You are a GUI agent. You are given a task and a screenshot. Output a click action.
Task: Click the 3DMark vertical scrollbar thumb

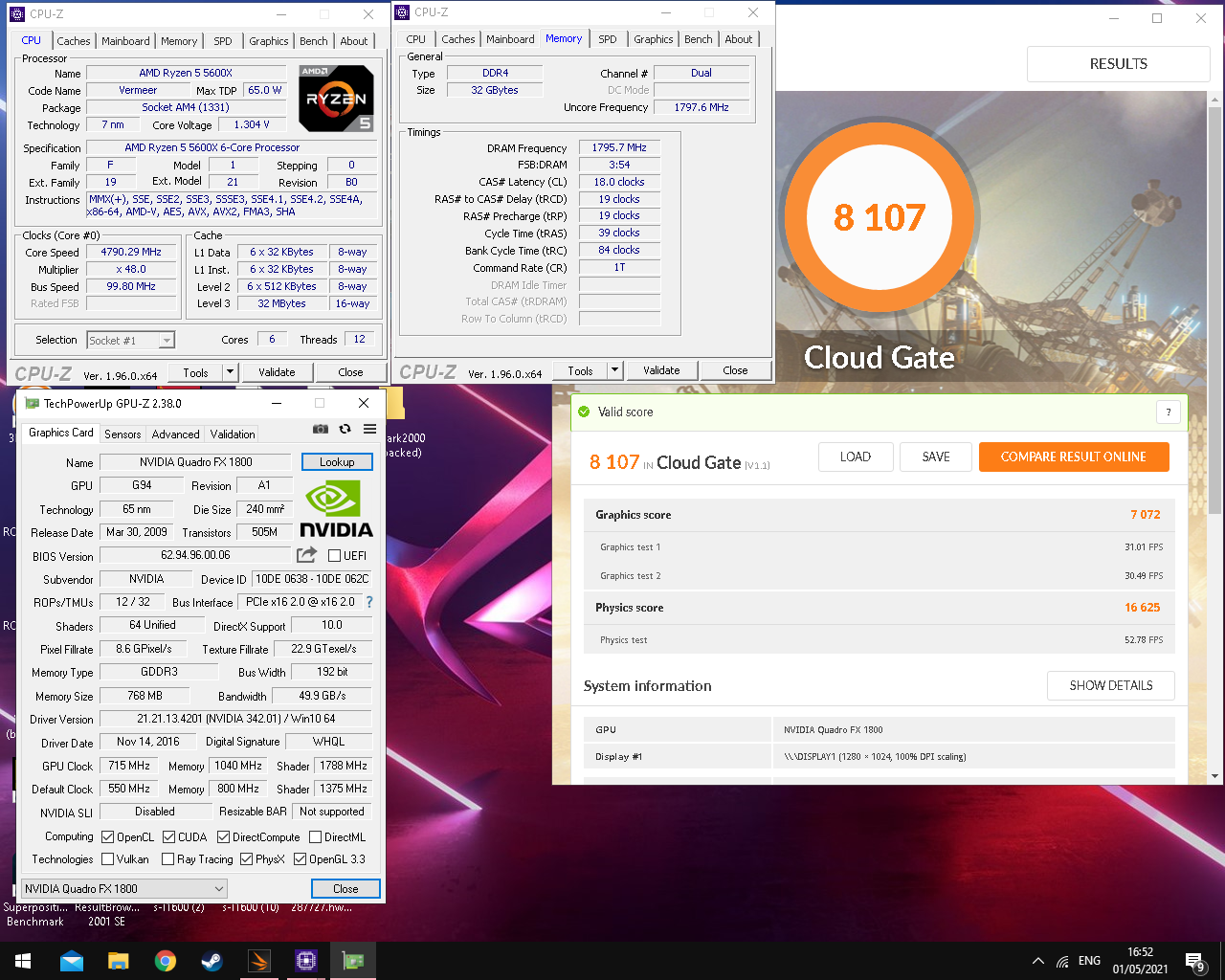click(x=1215, y=311)
